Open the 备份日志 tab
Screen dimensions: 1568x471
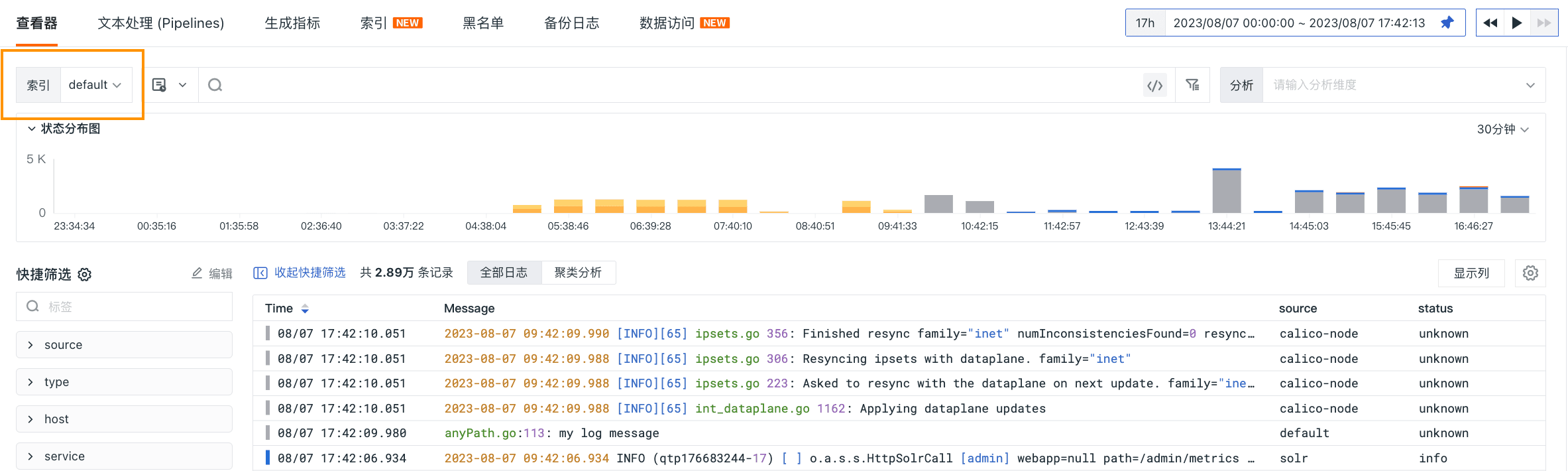coord(571,23)
